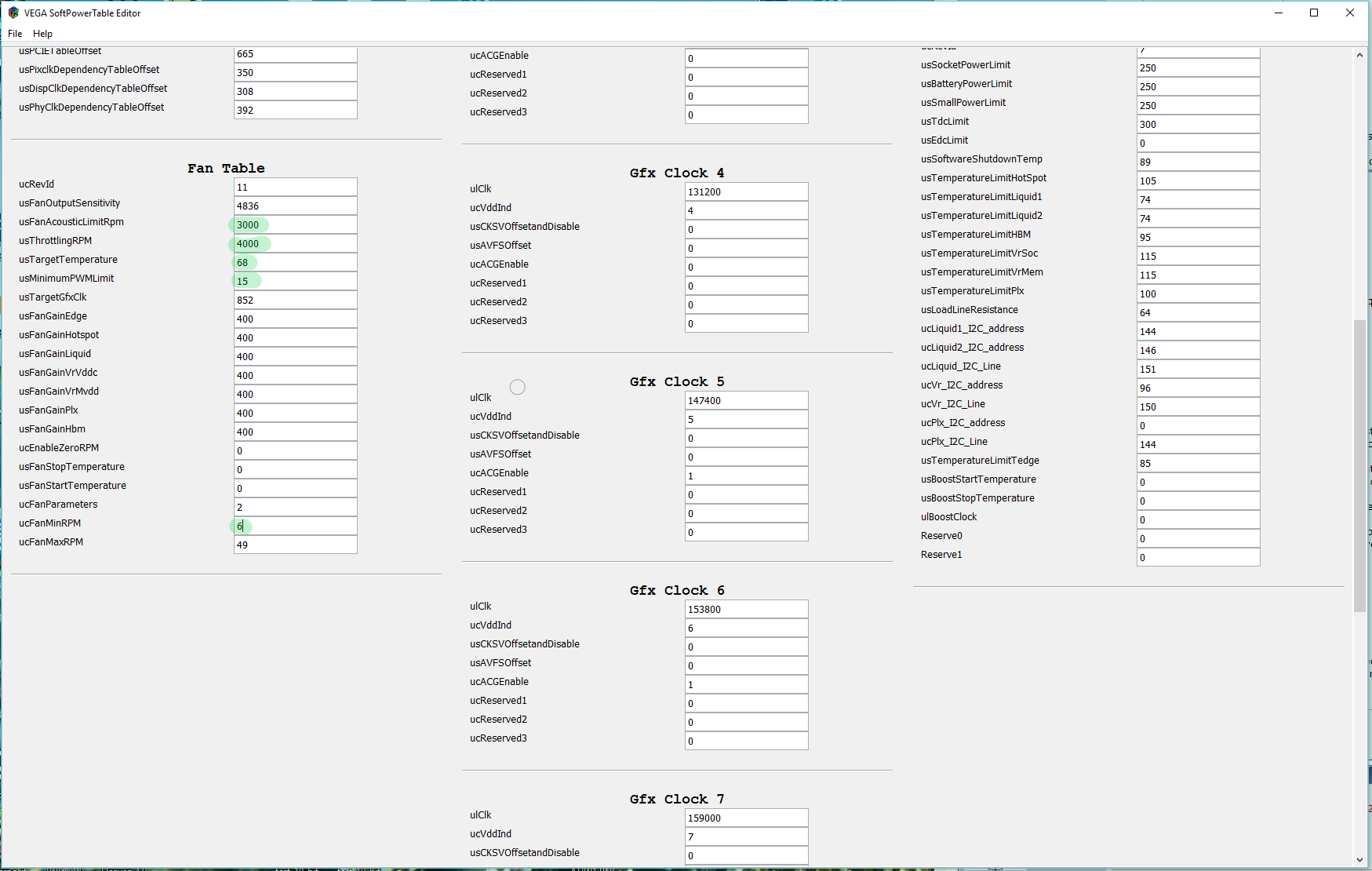Click the ulBoostClock input field
Viewport: 1372px width, 871px height.
coord(1199,519)
